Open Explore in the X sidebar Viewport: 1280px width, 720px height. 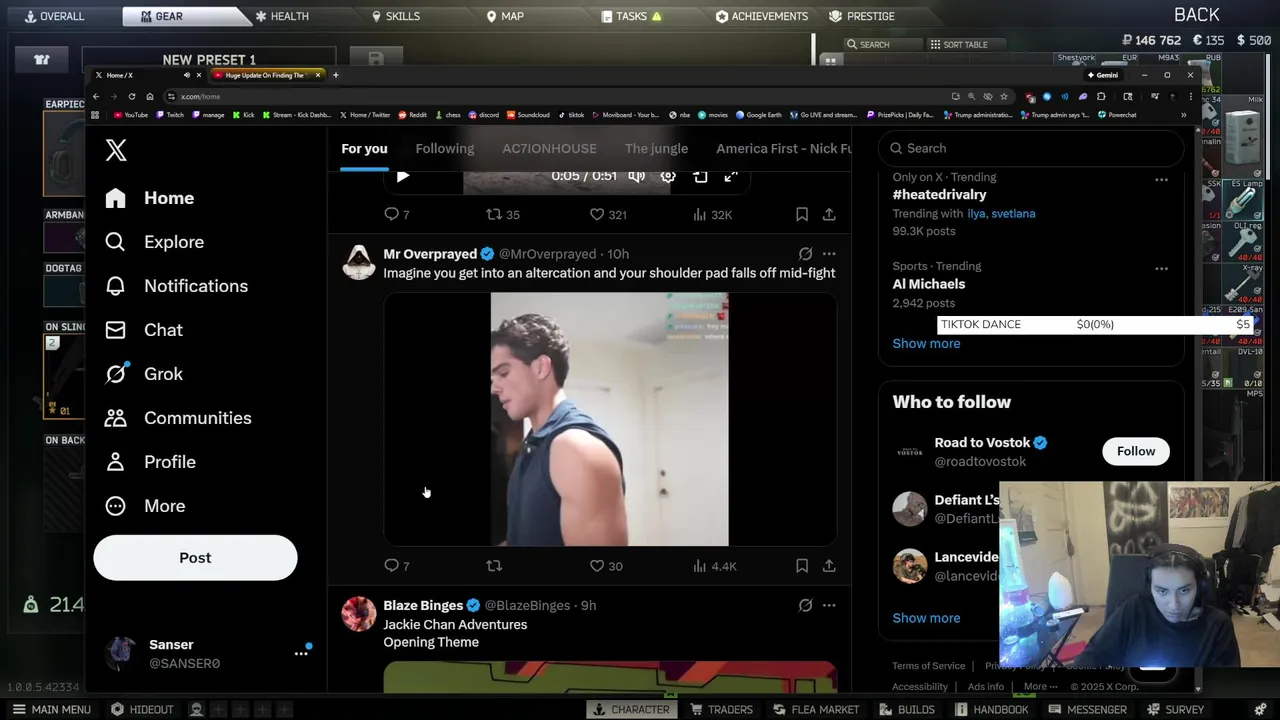155,242
